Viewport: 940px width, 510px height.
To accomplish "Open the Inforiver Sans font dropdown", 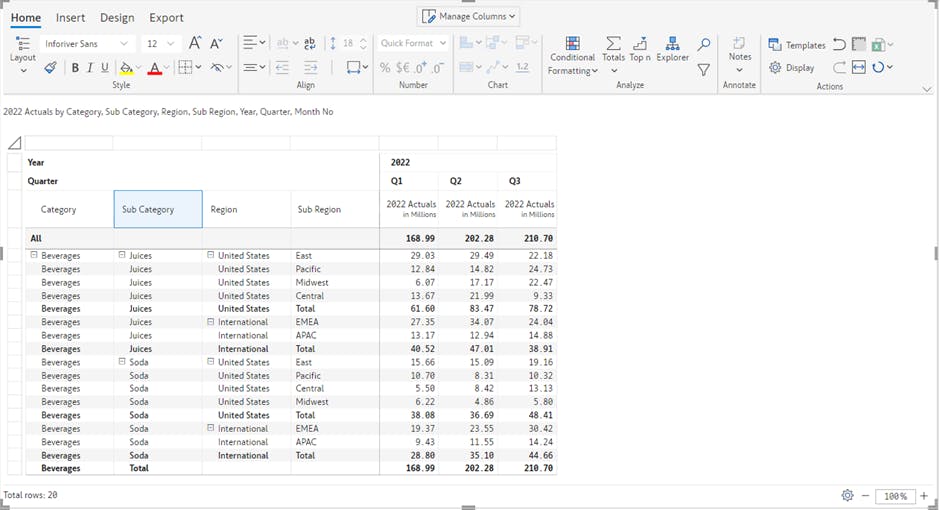I will (87, 44).
